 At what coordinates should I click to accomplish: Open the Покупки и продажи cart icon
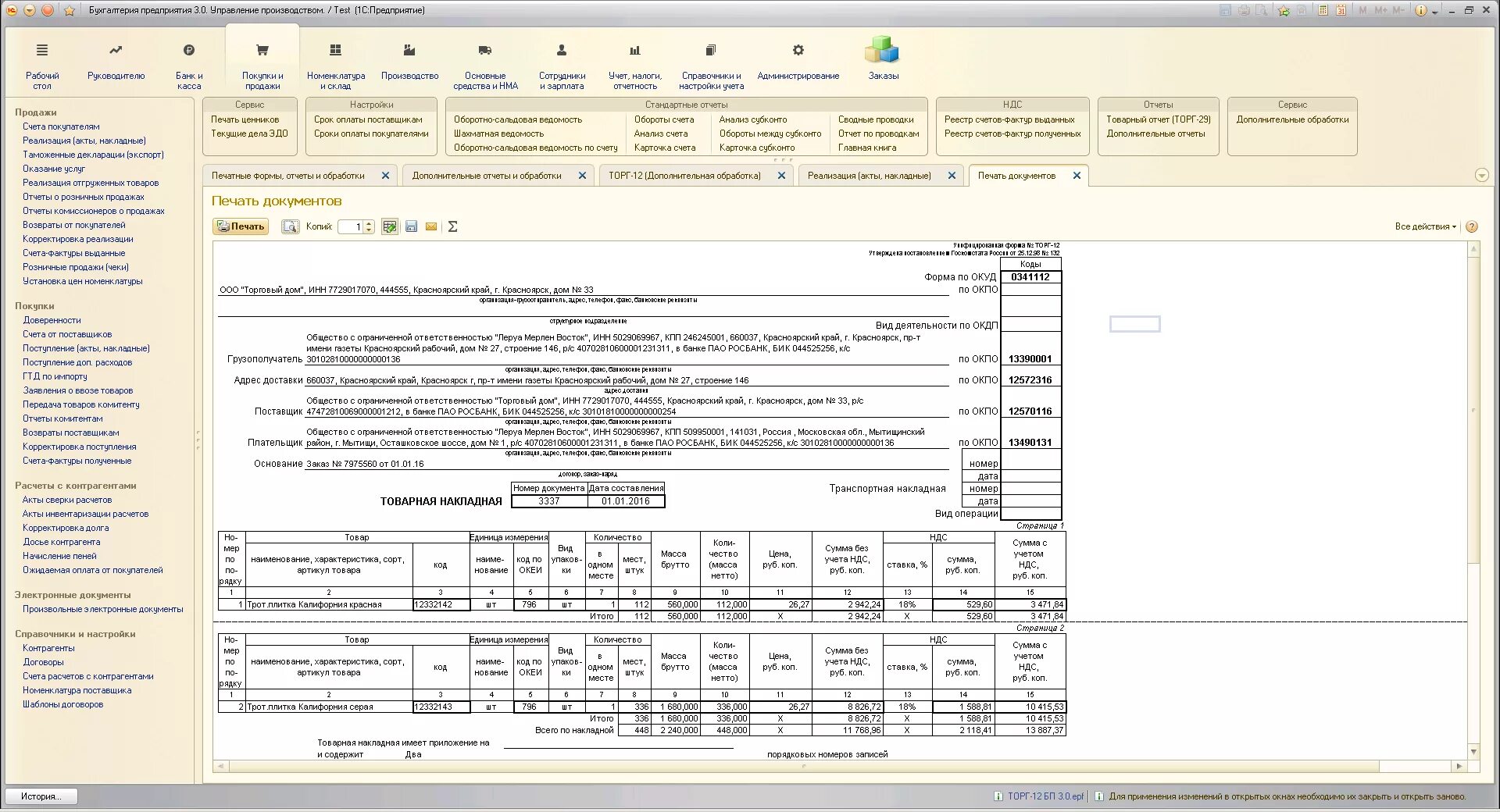point(262,50)
